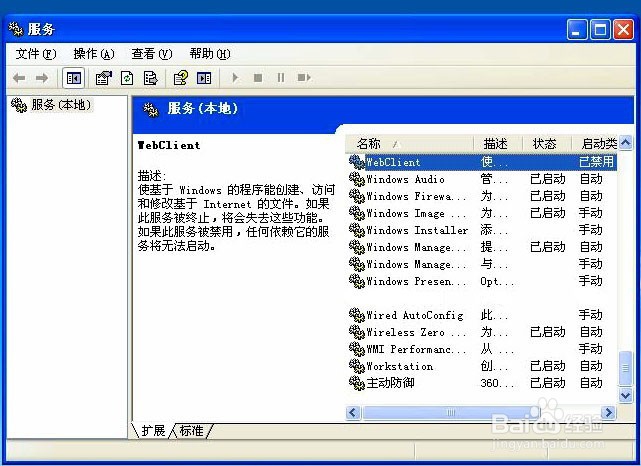
Task: Maximize the 服务 window
Action: pos(600,29)
